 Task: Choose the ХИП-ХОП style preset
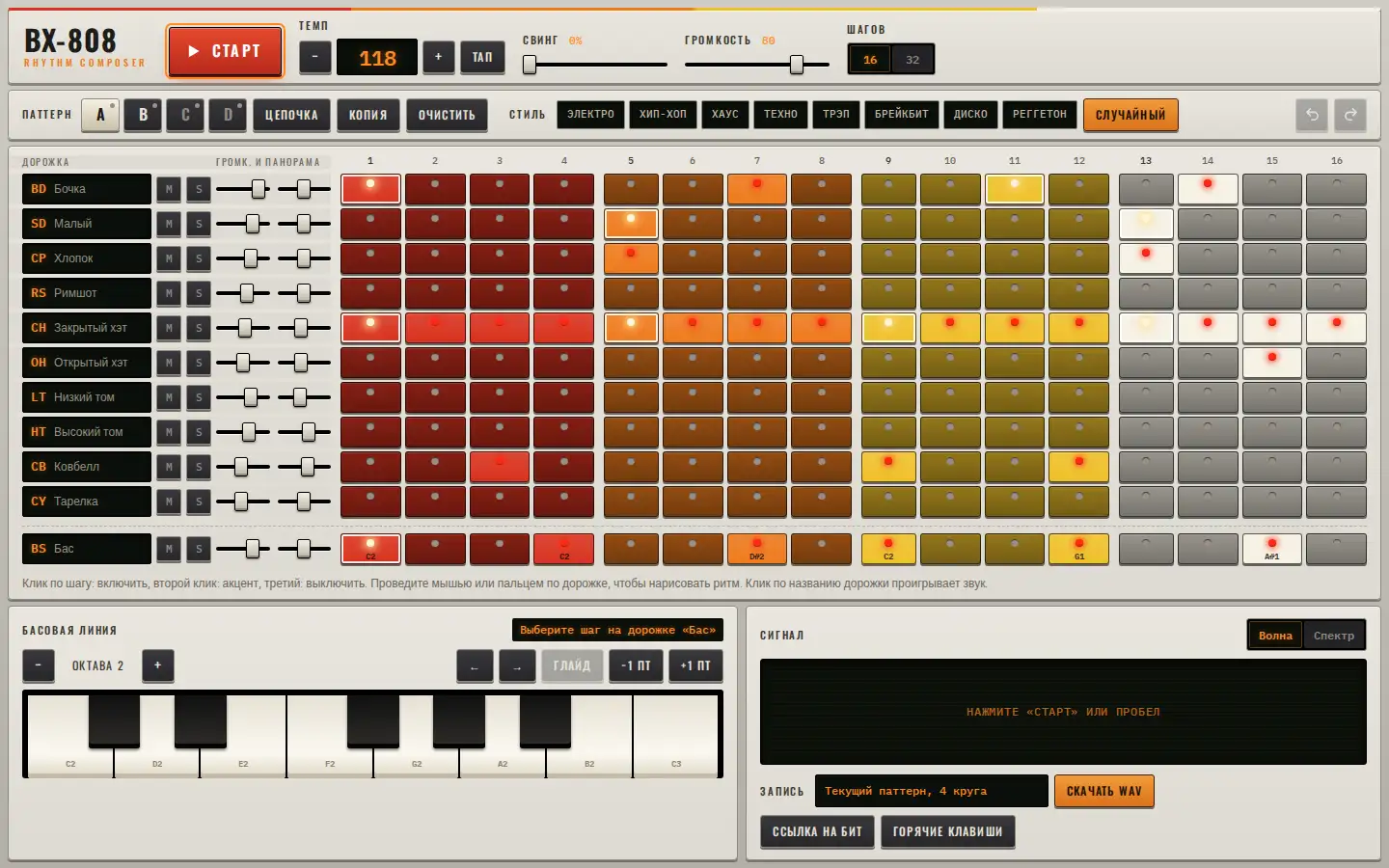point(663,114)
